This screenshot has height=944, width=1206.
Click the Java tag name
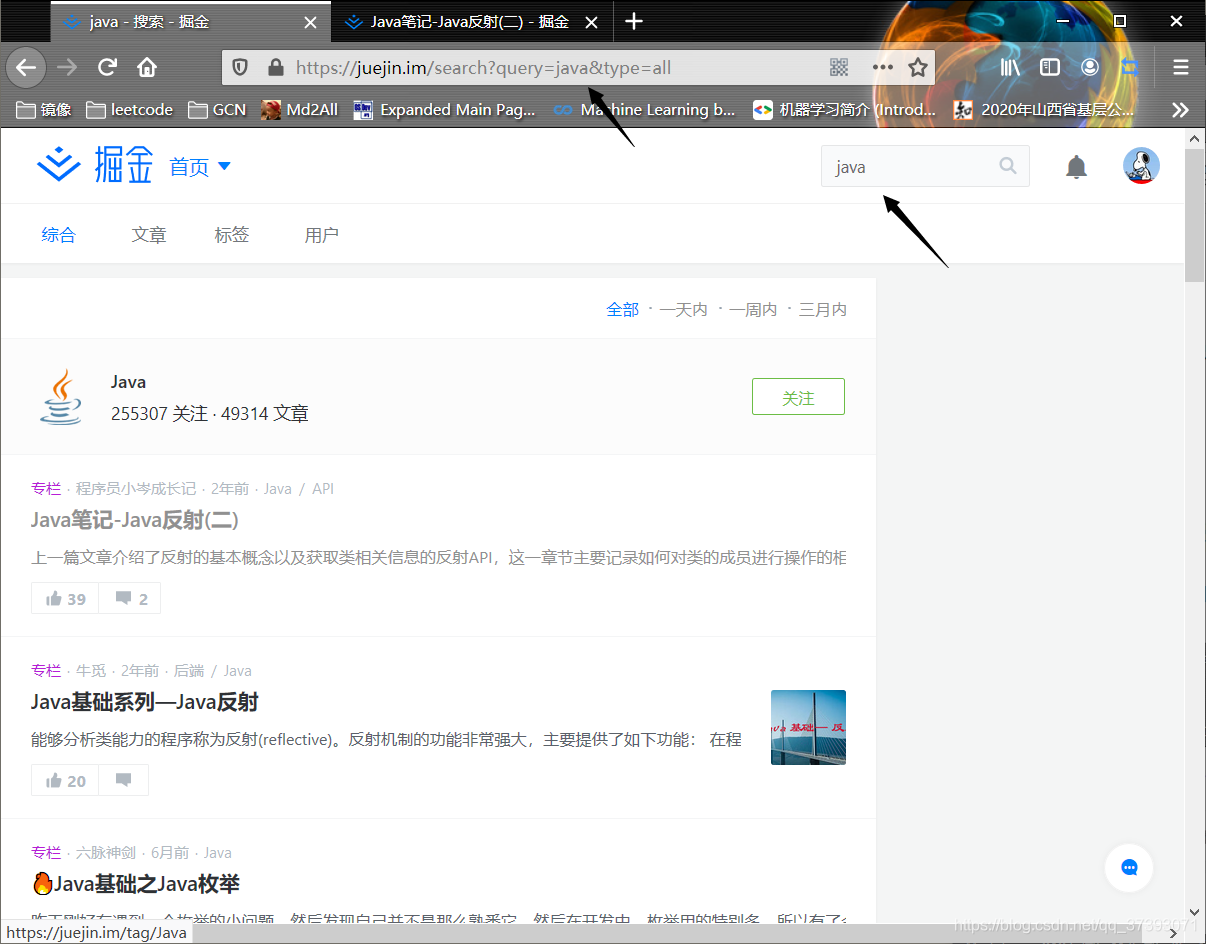[x=129, y=382]
